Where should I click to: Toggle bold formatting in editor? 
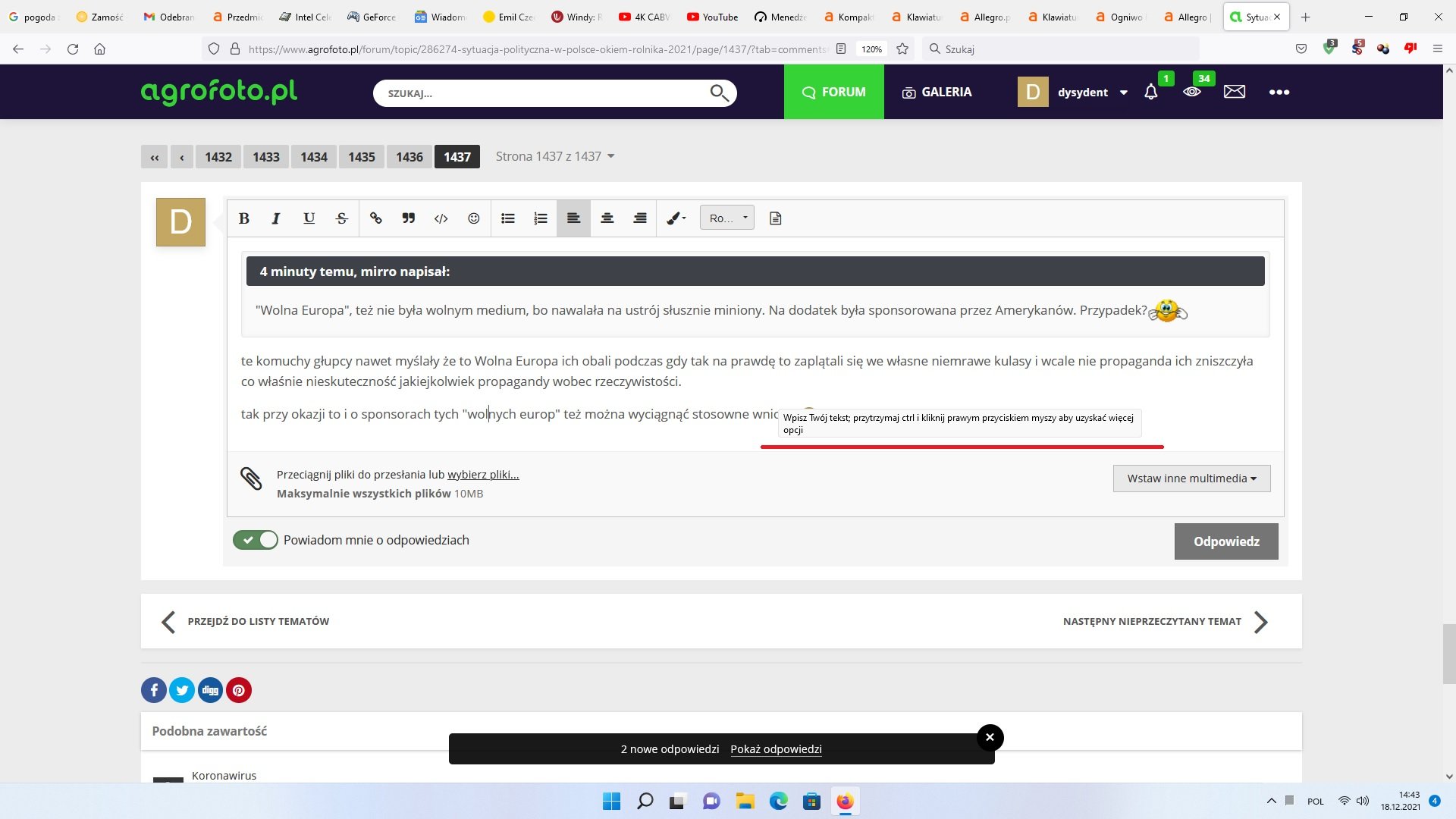click(x=244, y=218)
